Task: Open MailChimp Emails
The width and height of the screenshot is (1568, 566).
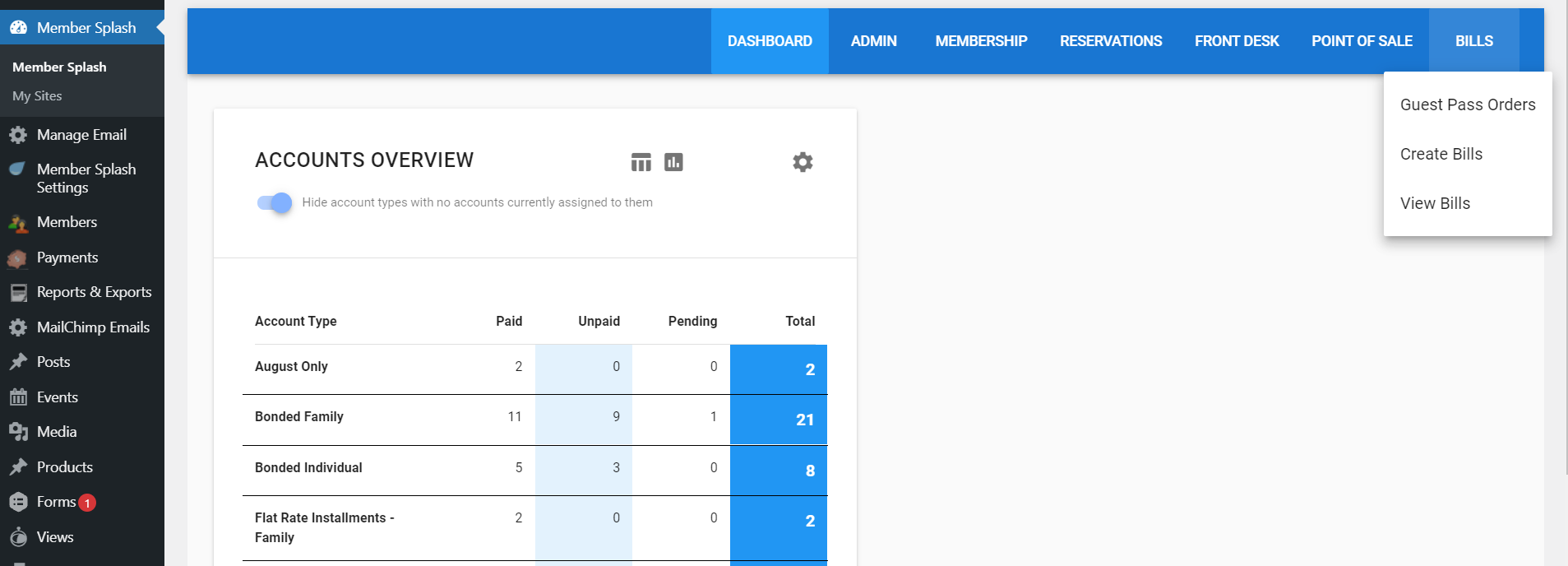Action: pos(93,327)
